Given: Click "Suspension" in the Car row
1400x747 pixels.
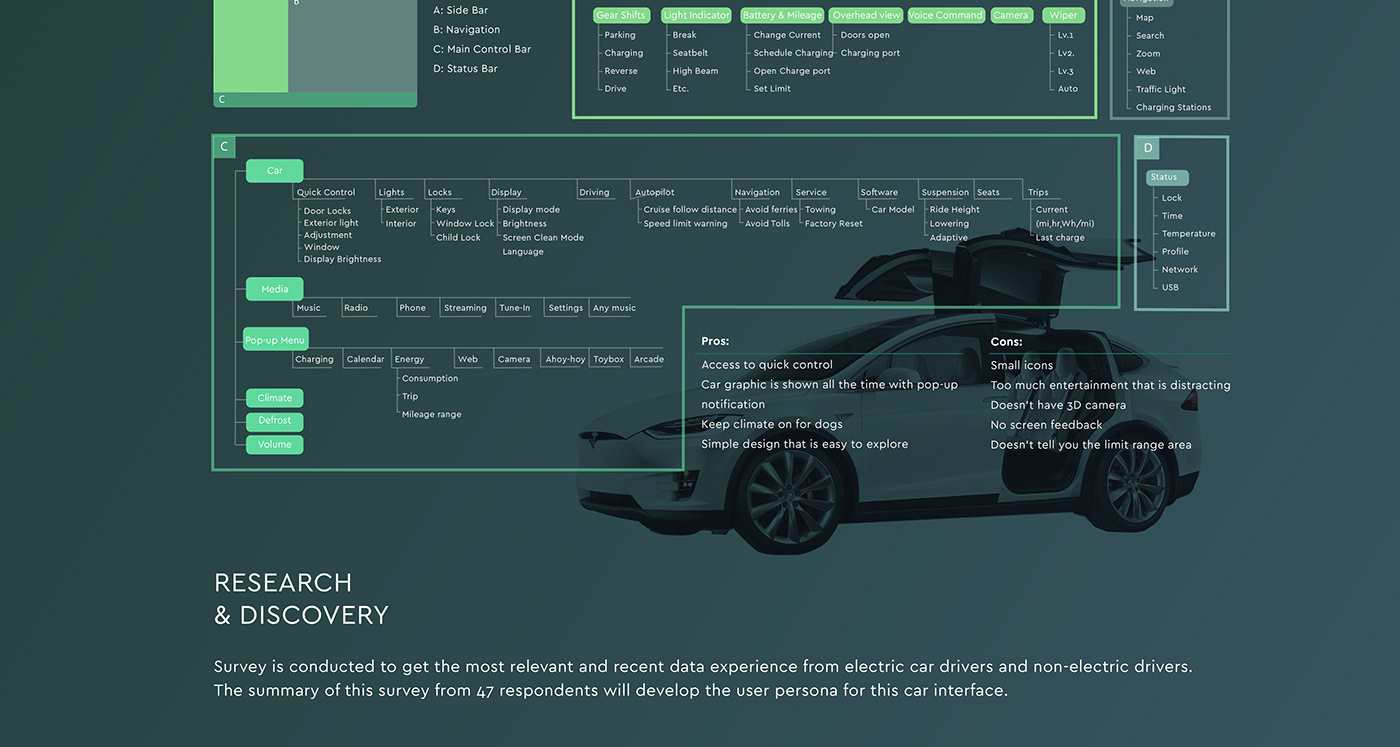Looking at the screenshot, I should click(x=945, y=192).
